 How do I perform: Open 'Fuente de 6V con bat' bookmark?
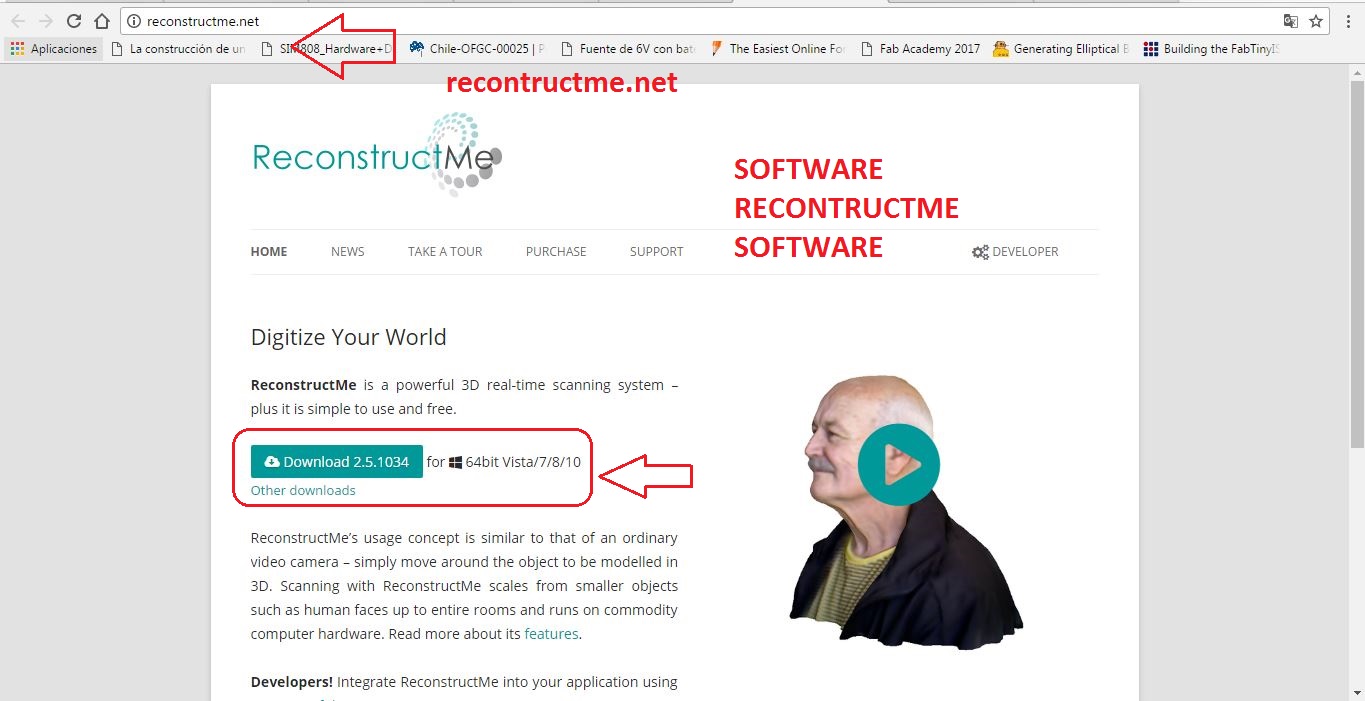point(628,49)
